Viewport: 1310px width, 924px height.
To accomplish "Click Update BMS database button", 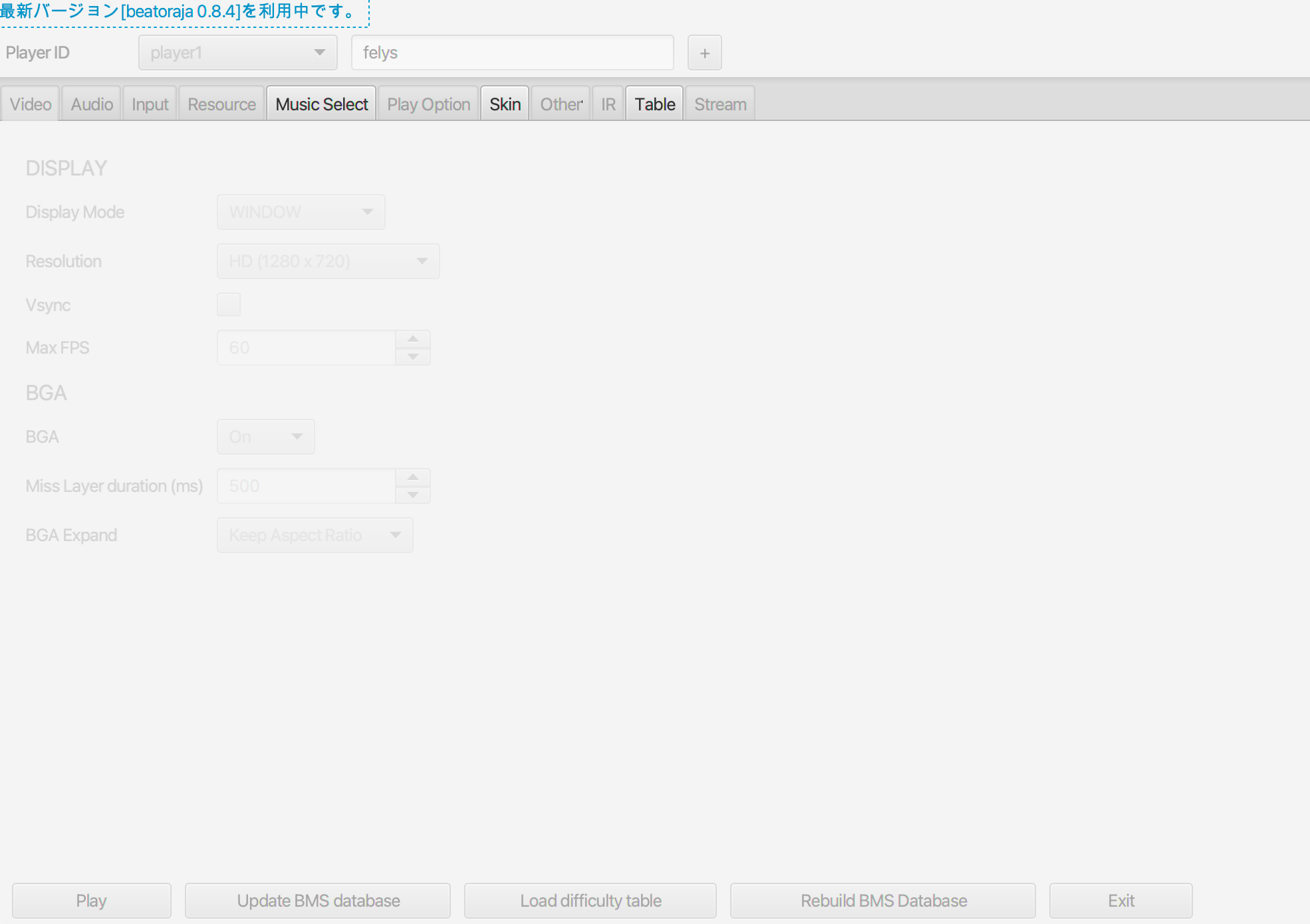I will tap(318, 901).
